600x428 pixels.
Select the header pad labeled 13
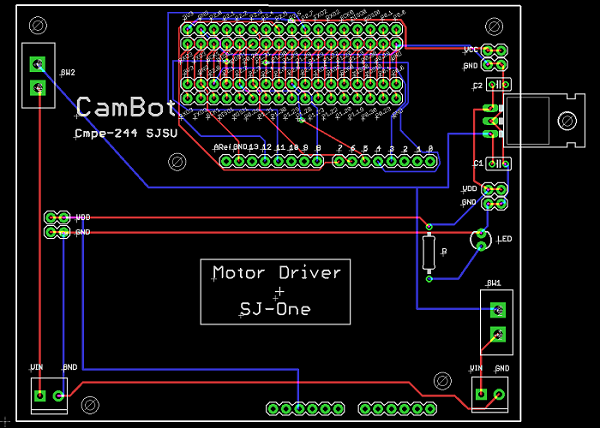pyautogui.click(x=252, y=161)
